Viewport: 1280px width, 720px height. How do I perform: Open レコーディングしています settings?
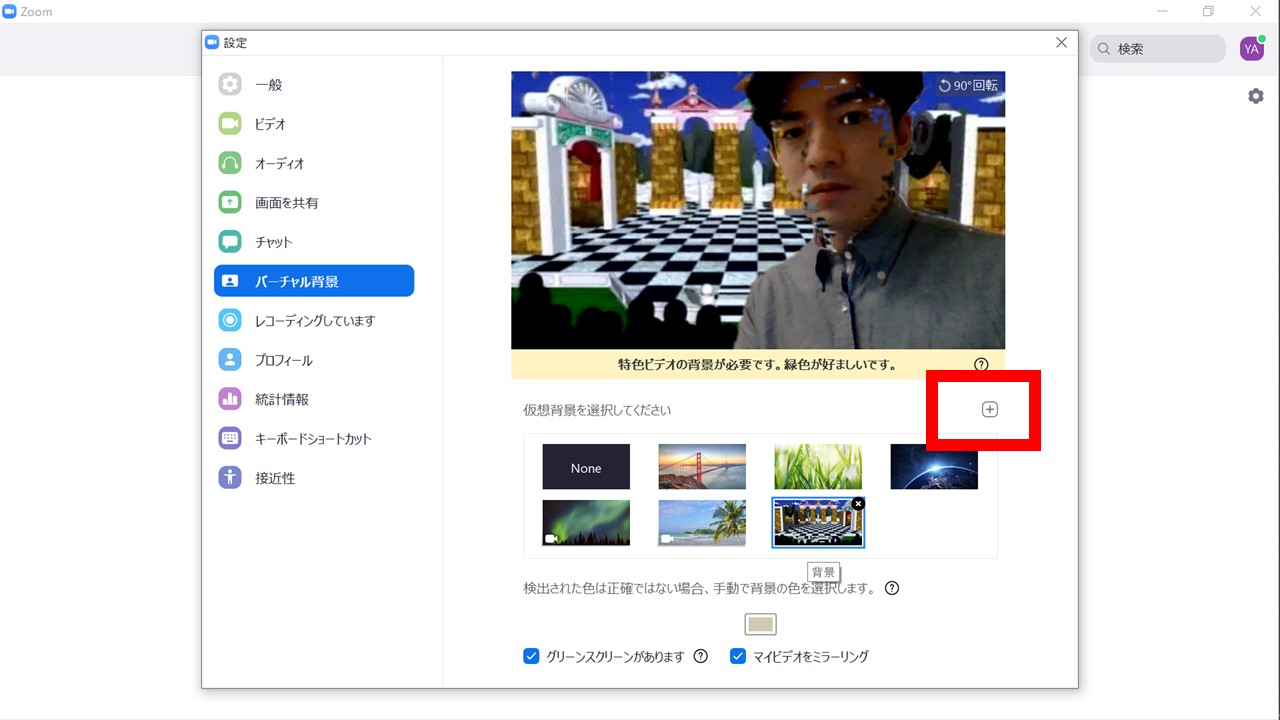coord(314,320)
